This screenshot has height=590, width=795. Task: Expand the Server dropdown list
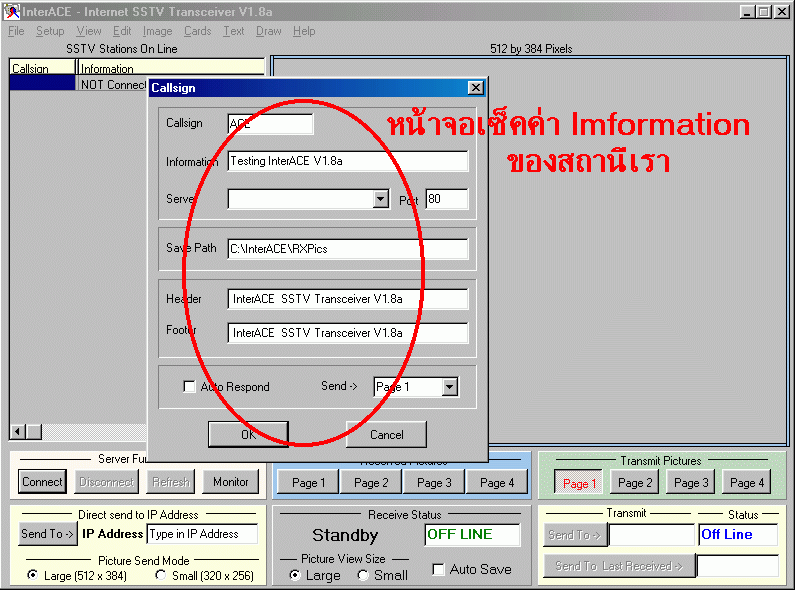coord(381,199)
